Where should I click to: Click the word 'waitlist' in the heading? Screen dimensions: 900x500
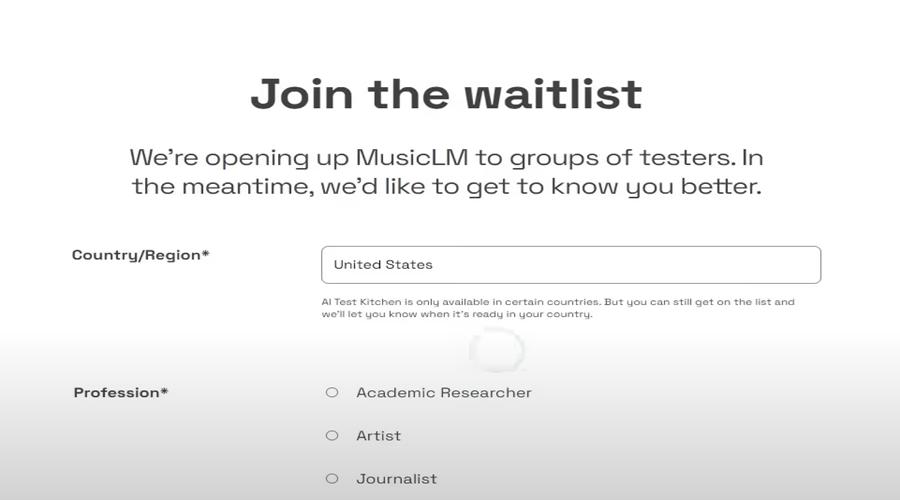pos(552,94)
